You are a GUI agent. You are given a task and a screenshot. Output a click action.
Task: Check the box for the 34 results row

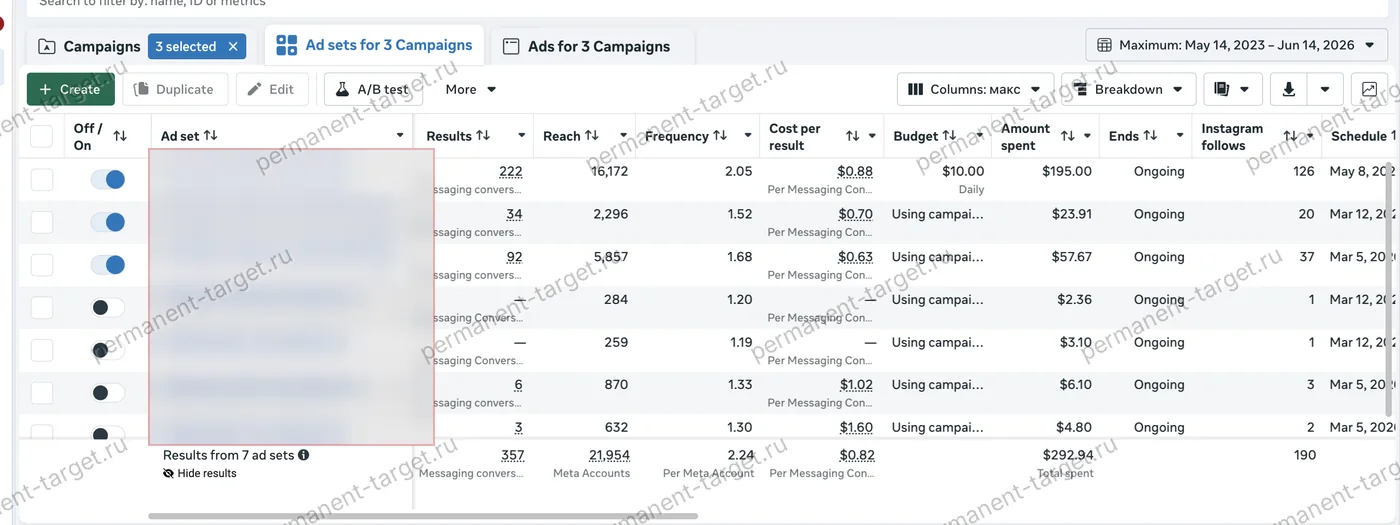coord(41,222)
